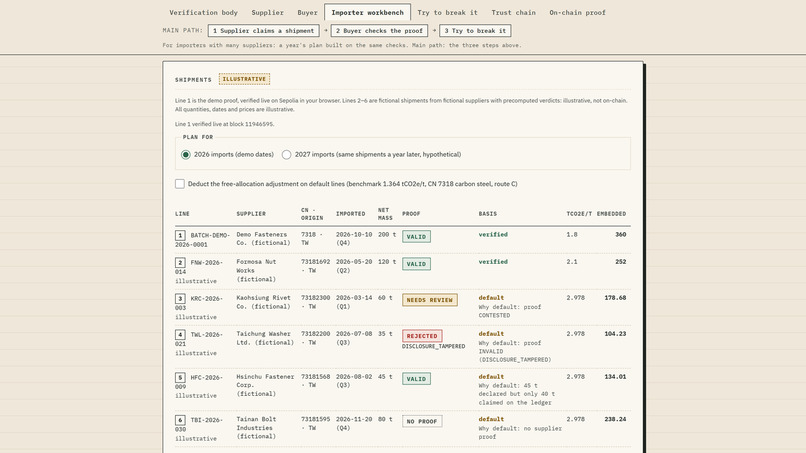Click the IMPORTED column header
Screen dimensions: 806x453
(x=351, y=214)
